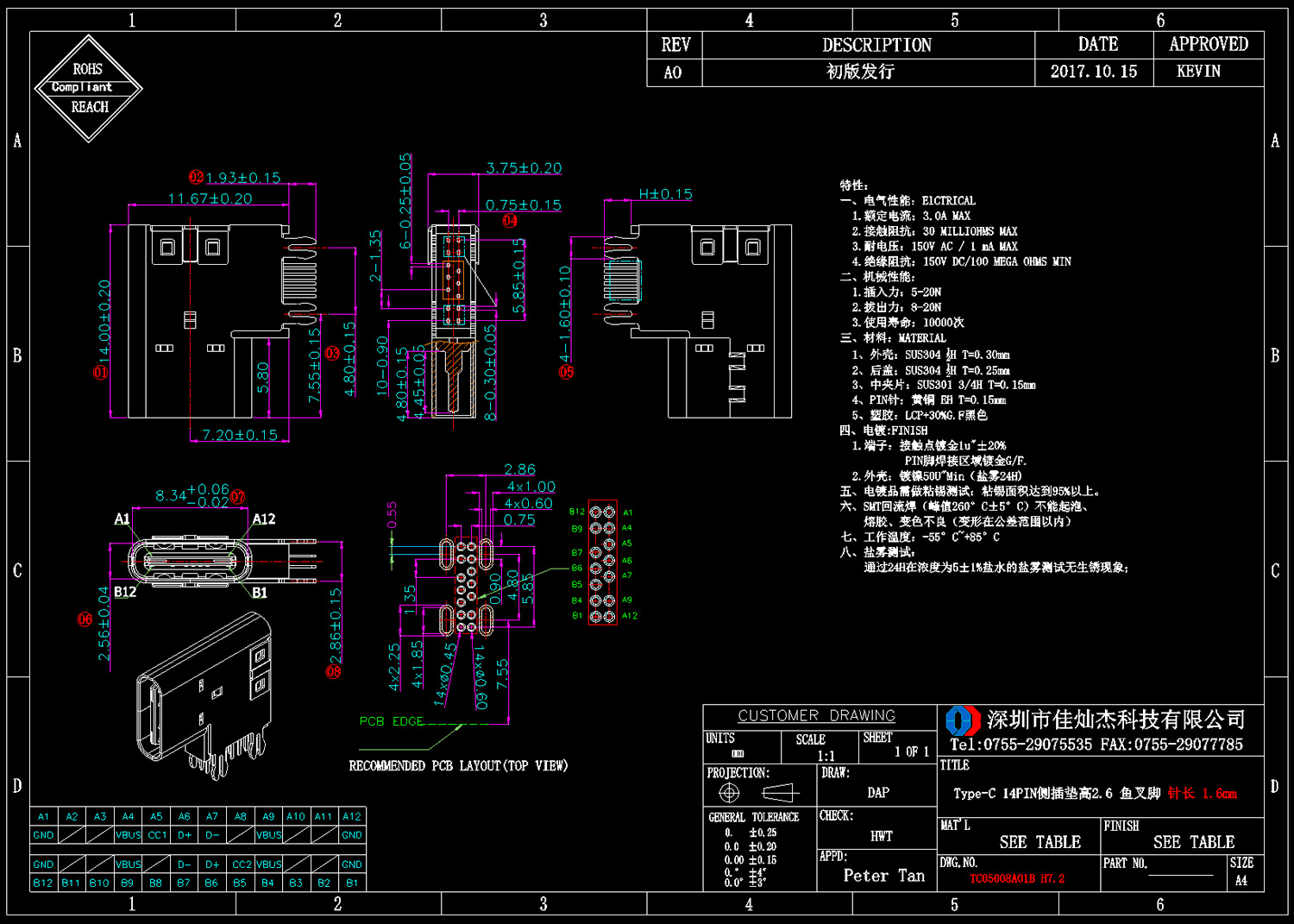The image size is (1294, 924).
Task: Select the 2017.10.15 date cell
Action: [x=1094, y=72]
